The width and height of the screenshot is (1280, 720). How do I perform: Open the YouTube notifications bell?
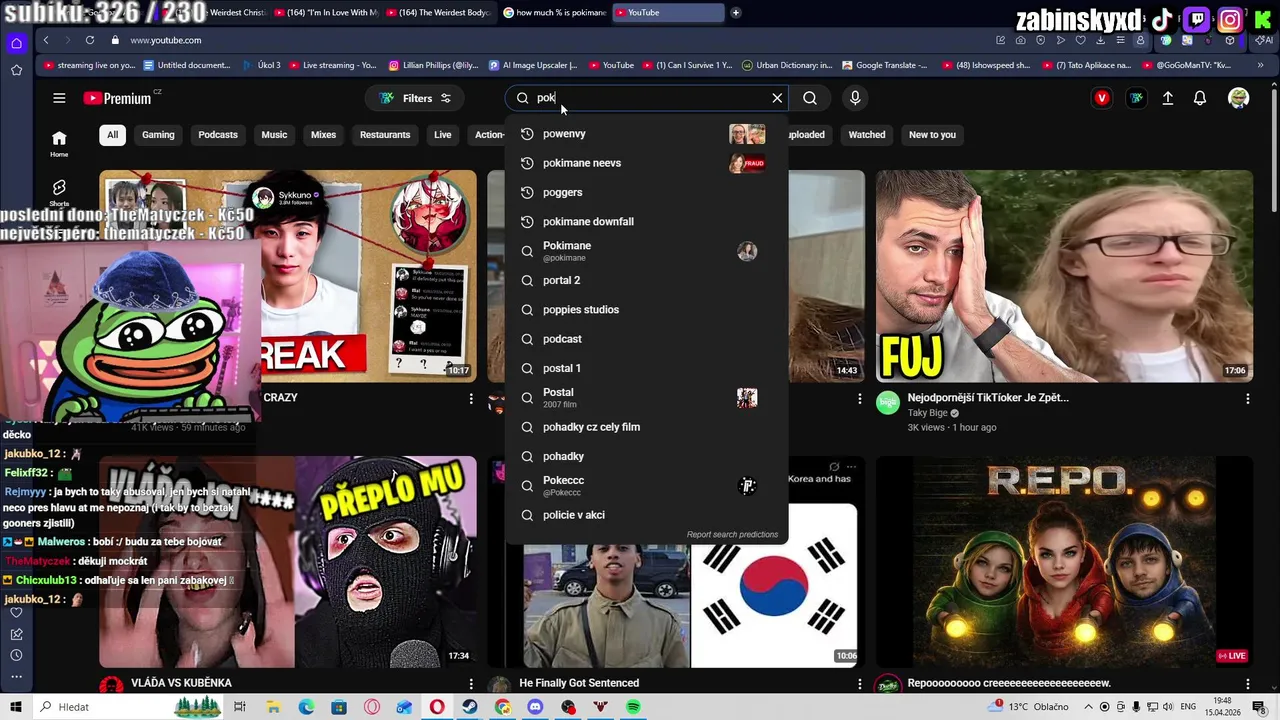[x=1200, y=98]
